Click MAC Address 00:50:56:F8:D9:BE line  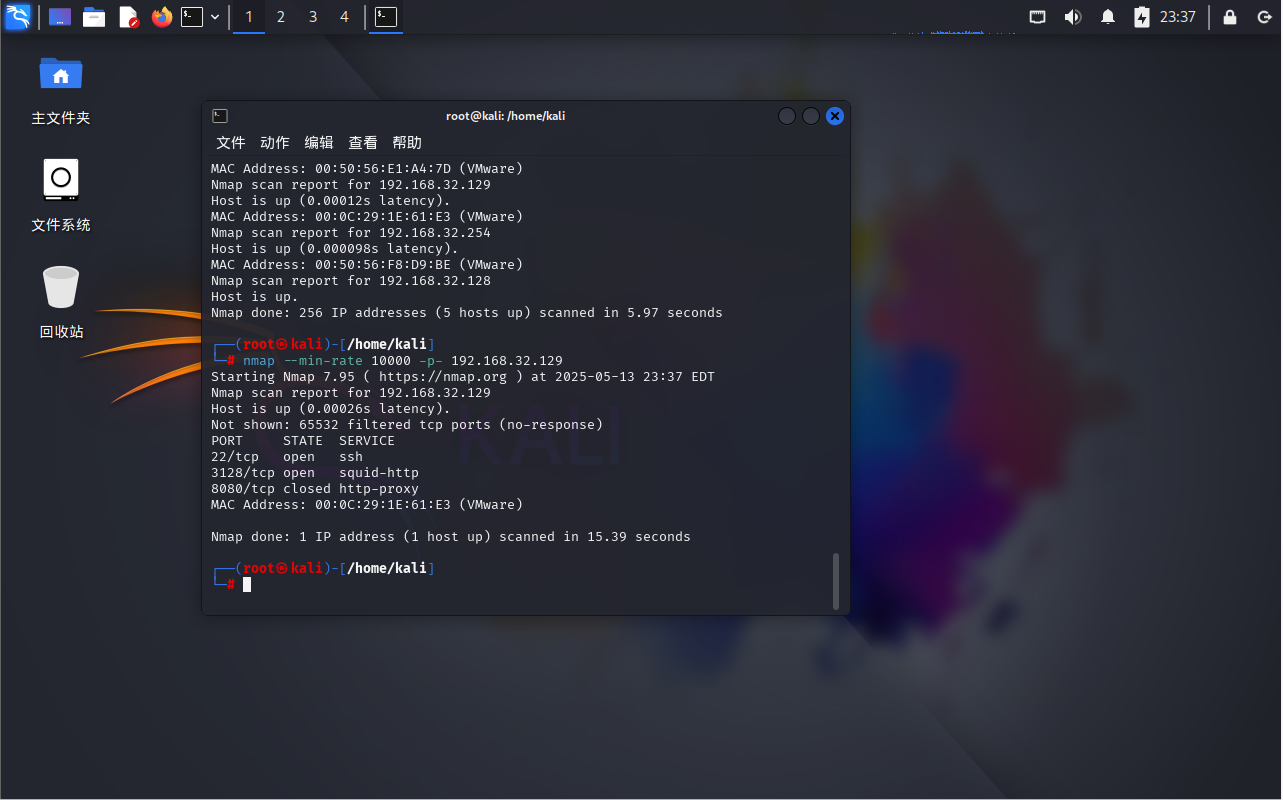click(x=367, y=265)
